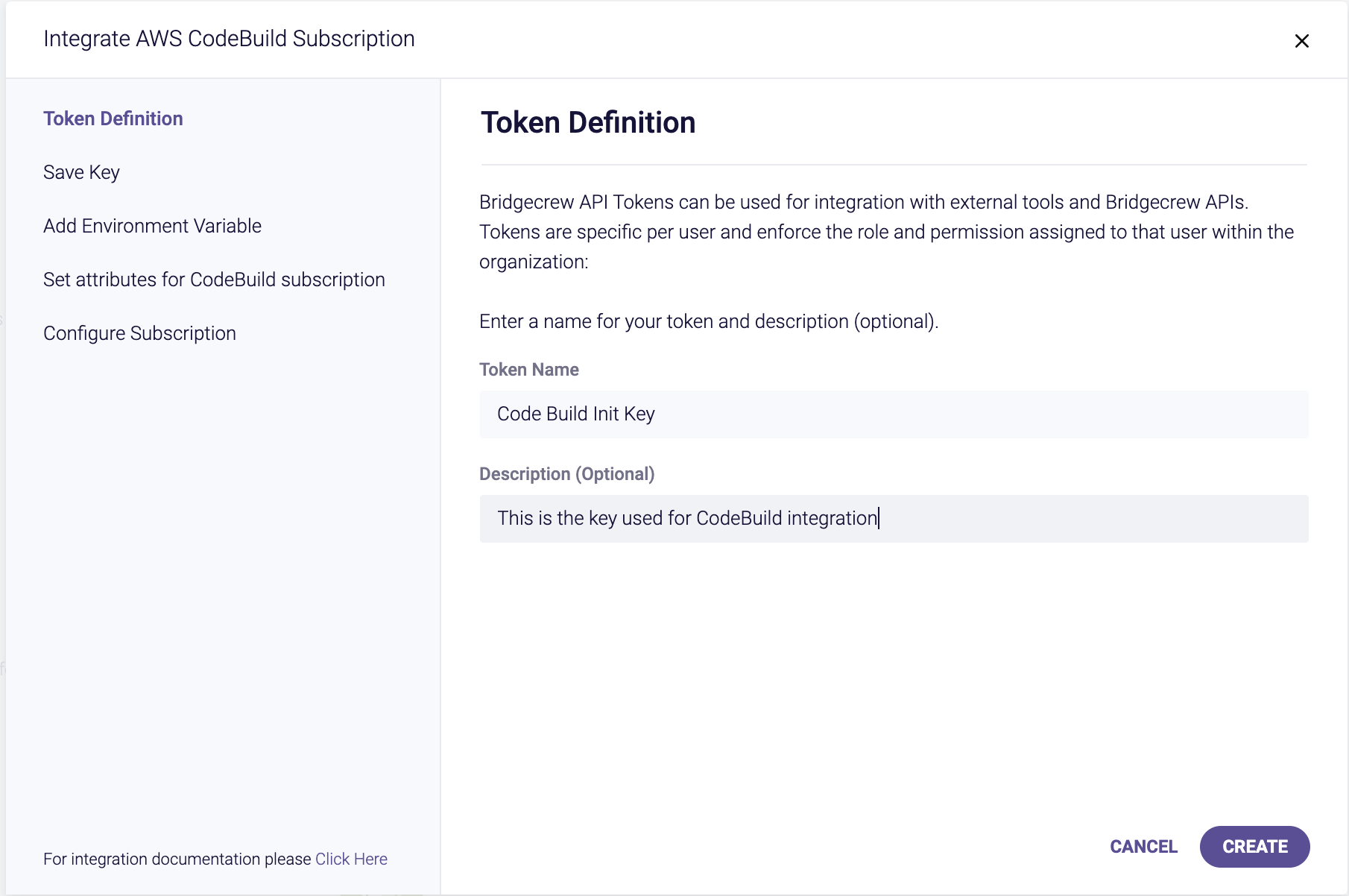Open the Click Here documentation link

coord(351,859)
